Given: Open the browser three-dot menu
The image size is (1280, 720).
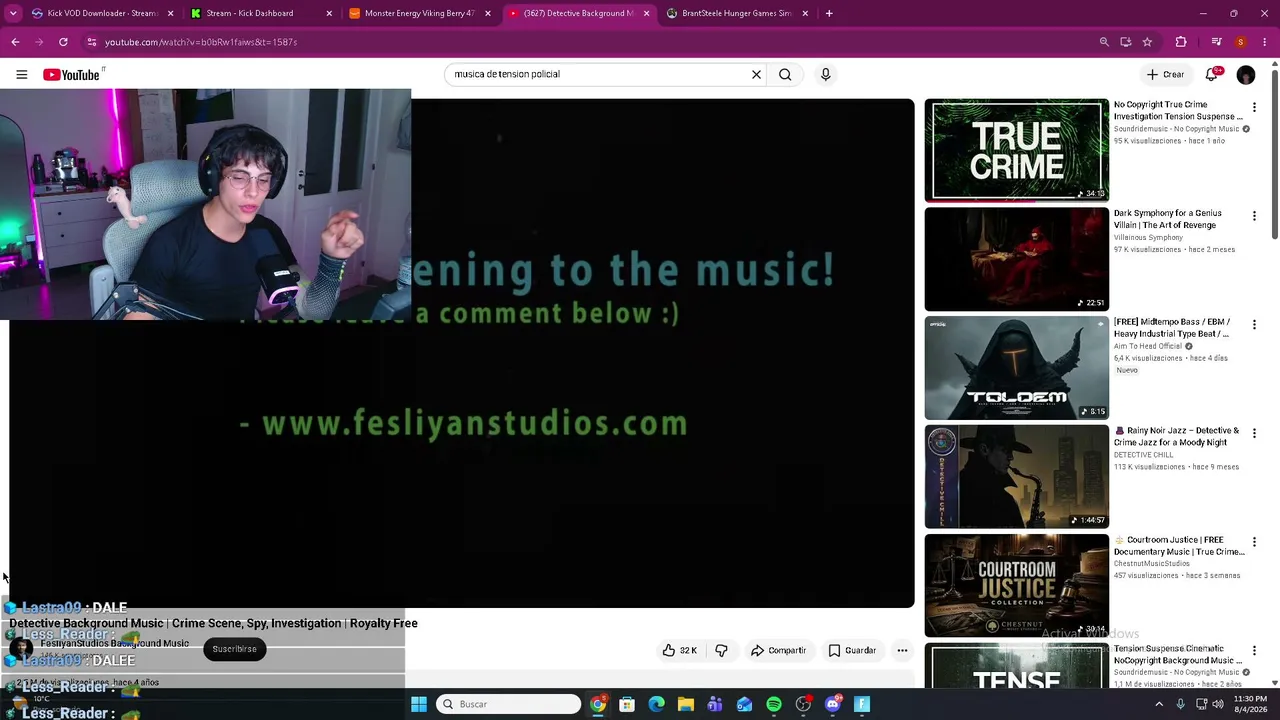Looking at the screenshot, I should [x=1264, y=42].
